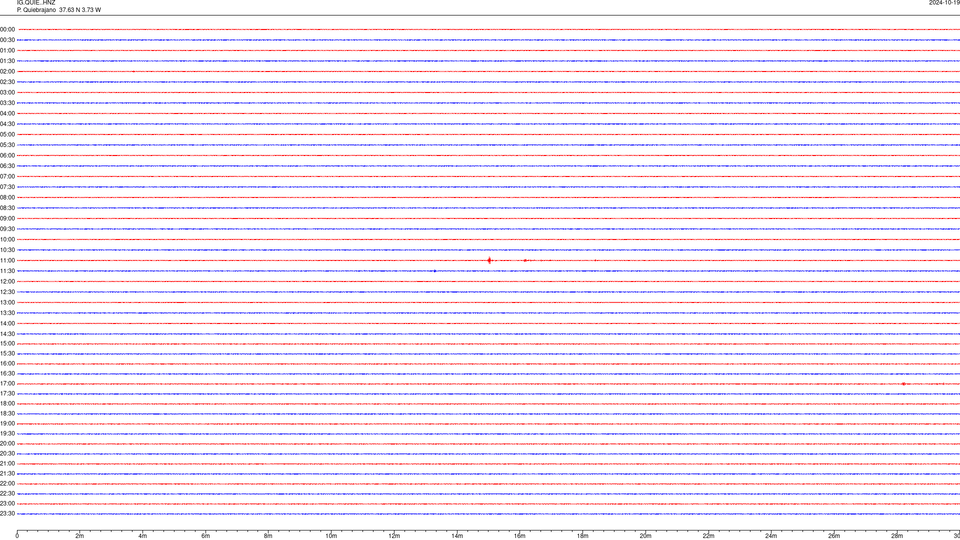Click the small red event after the 11:00 spike
The height and width of the screenshot is (540, 960).
[x=525, y=261]
